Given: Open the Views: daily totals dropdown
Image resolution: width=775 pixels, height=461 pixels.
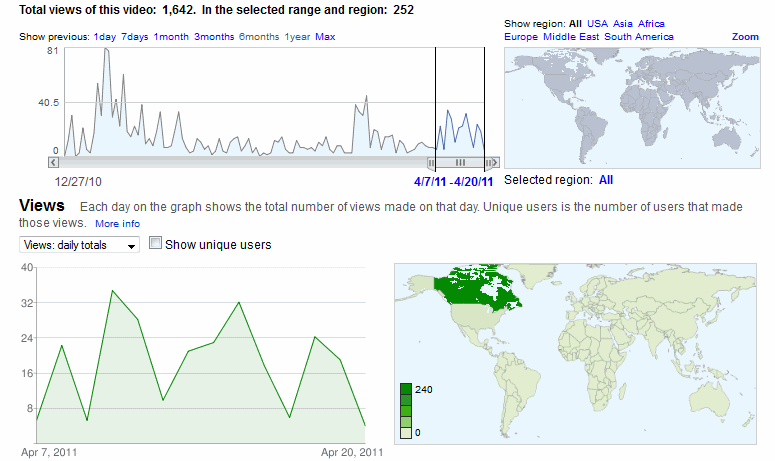Looking at the screenshot, I should tap(79, 245).
